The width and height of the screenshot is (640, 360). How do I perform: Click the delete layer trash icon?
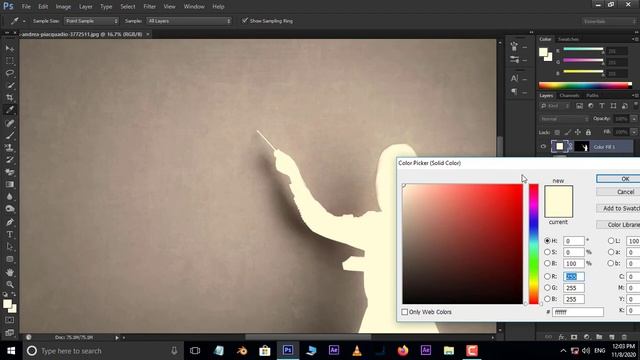(624, 337)
